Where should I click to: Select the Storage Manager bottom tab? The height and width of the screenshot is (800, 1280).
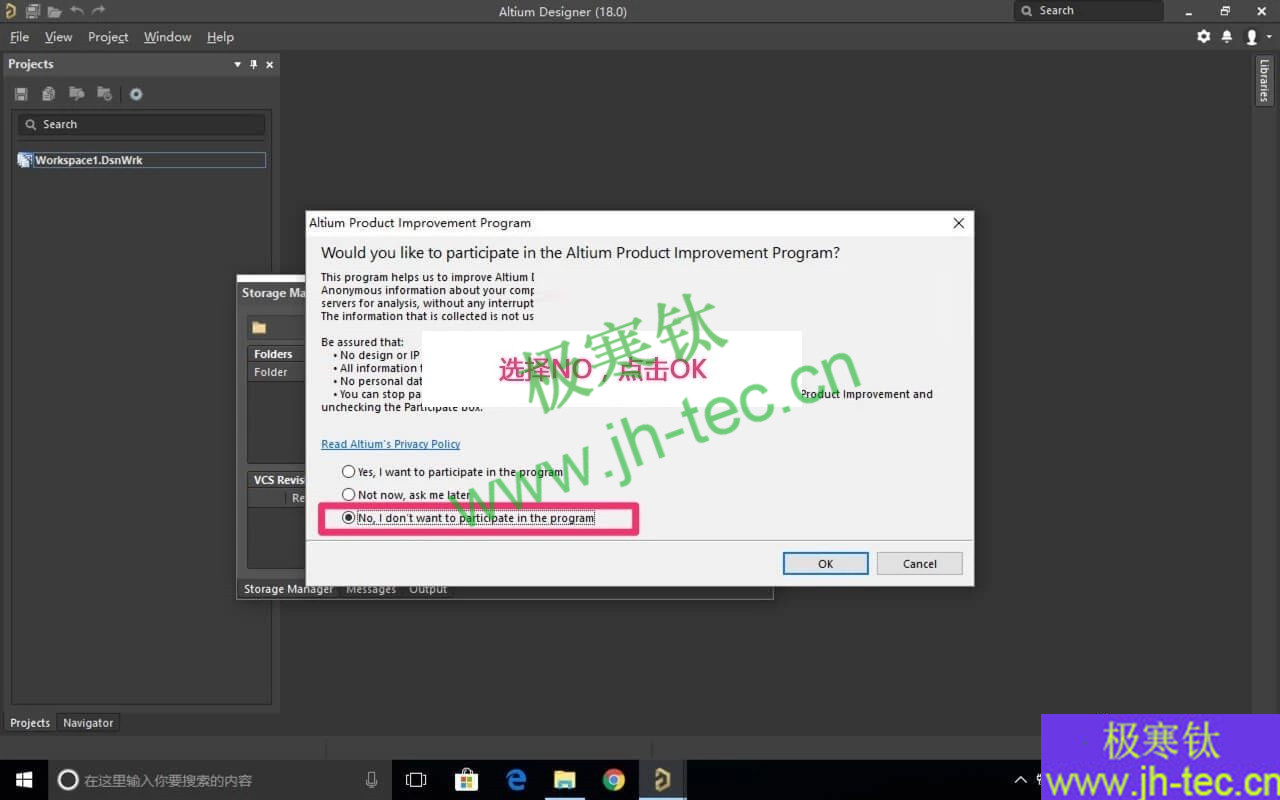click(288, 589)
